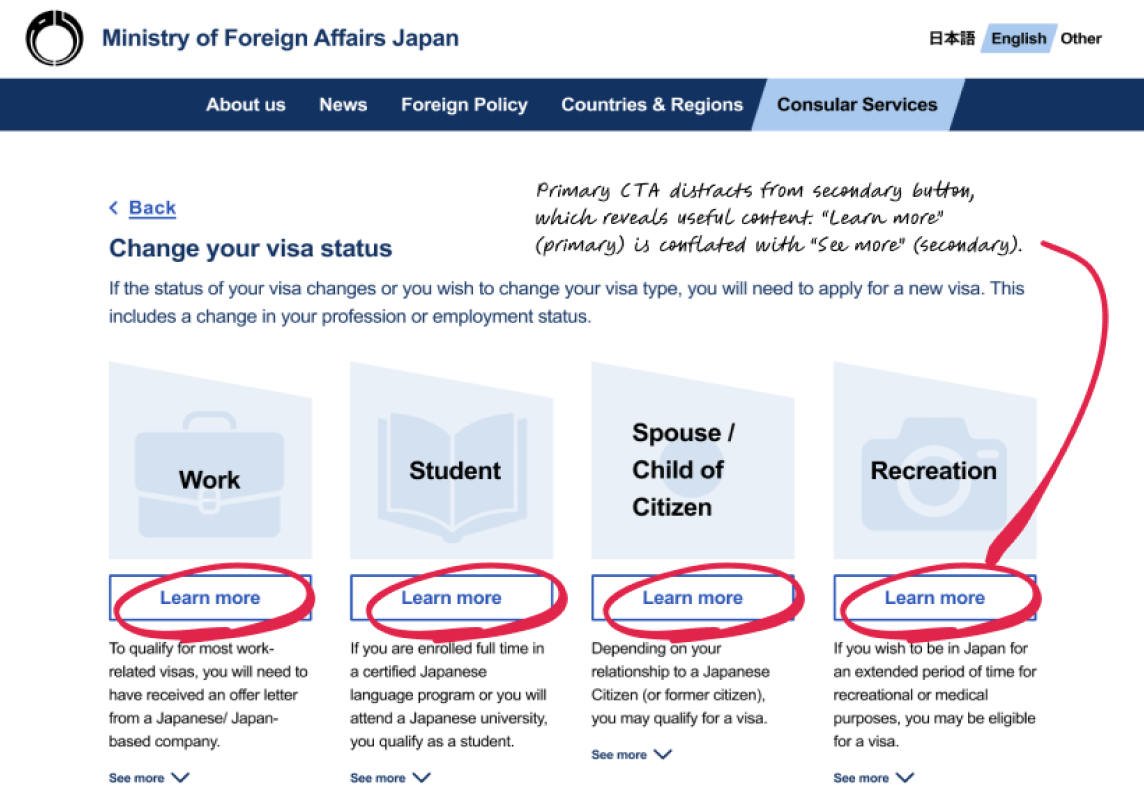
Task: Click Learn more under Student
Action: coord(452,598)
